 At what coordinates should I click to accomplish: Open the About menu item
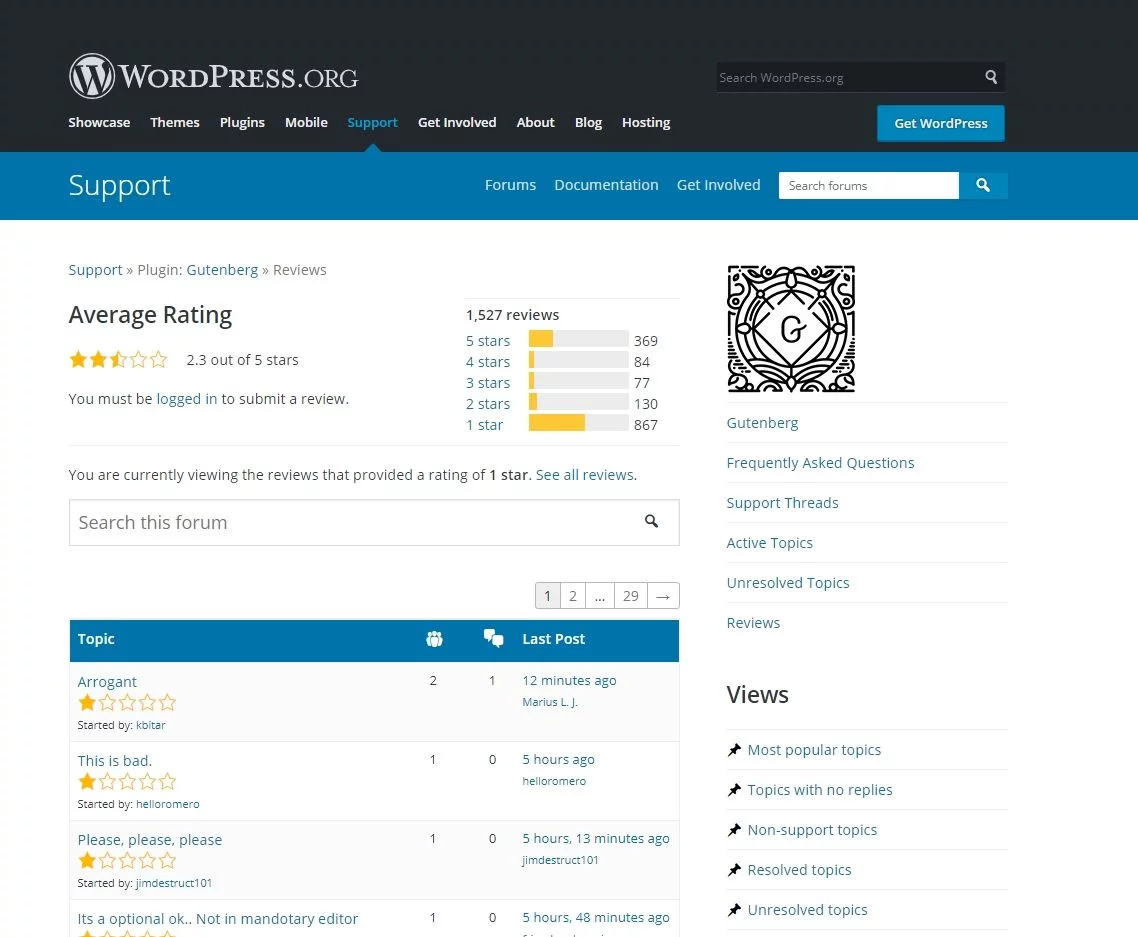tap(536, 123)
